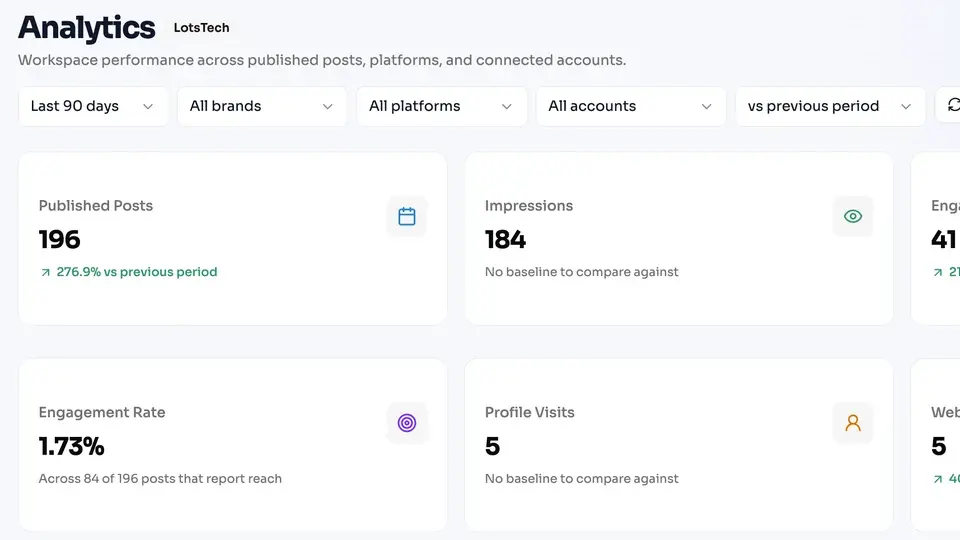The width and height of the screenshot is (960, 540).
Task: Click the Impressions card title
Action: pyautogui.click(x=529, y=206)
